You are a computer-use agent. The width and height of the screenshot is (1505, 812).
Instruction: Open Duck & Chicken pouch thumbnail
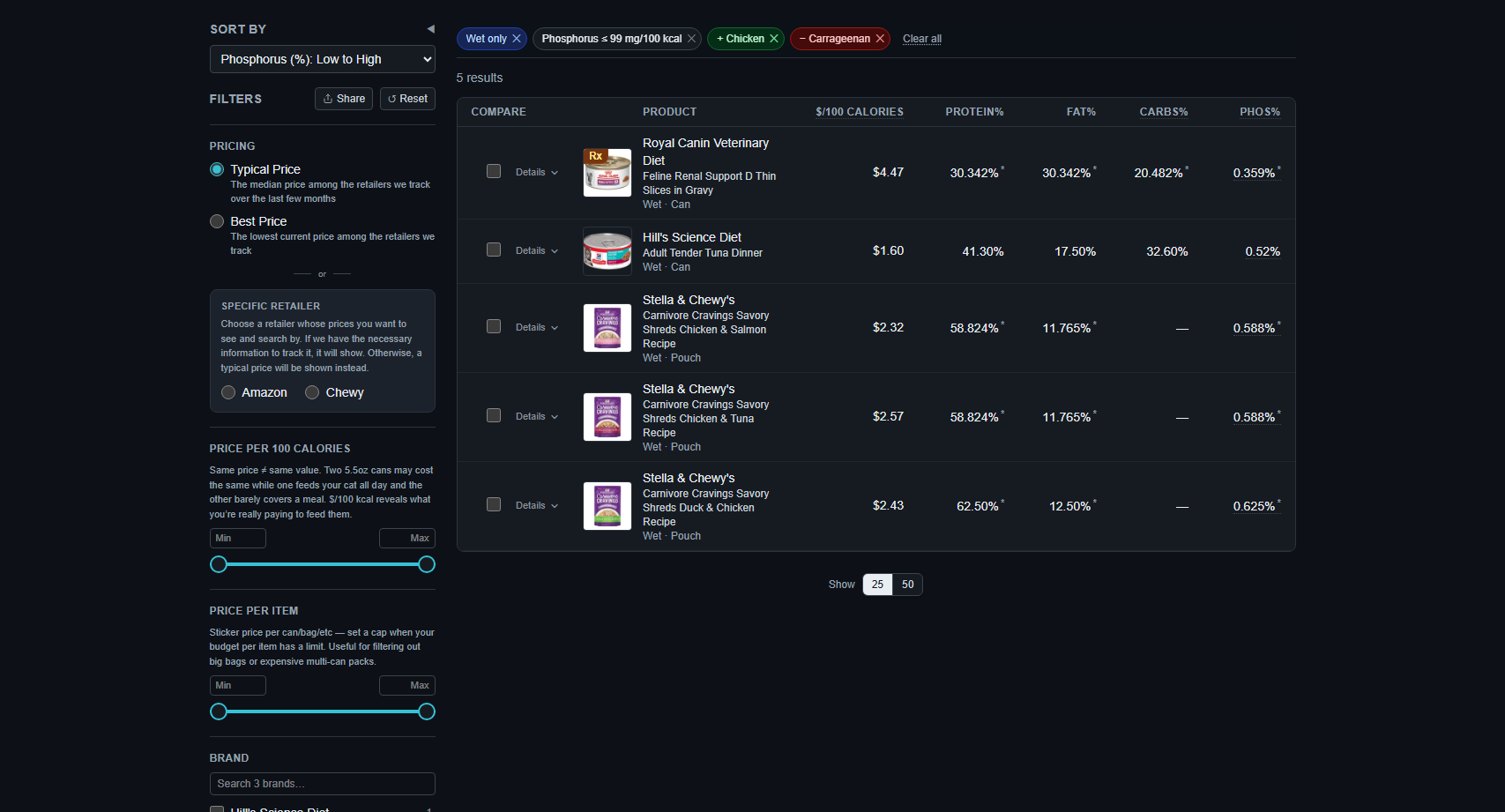pyautogui.click(x=607, y=506)
